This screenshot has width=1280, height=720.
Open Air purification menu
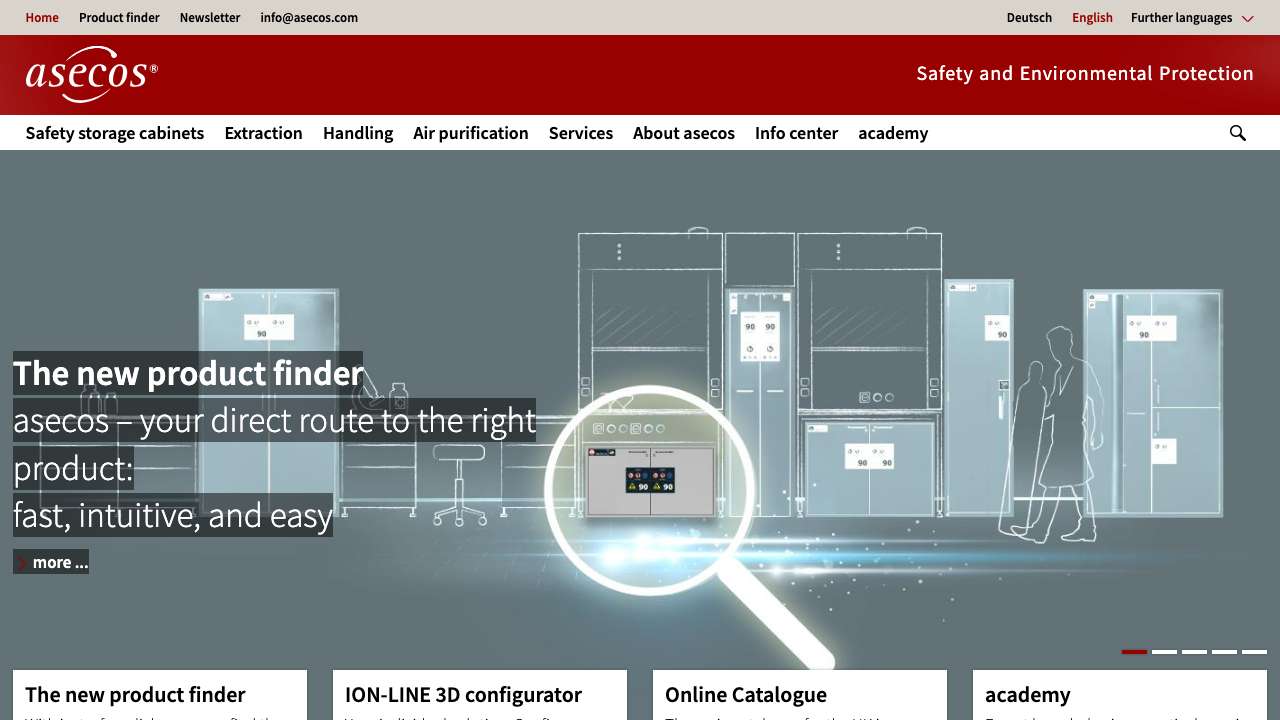[471, 133]
